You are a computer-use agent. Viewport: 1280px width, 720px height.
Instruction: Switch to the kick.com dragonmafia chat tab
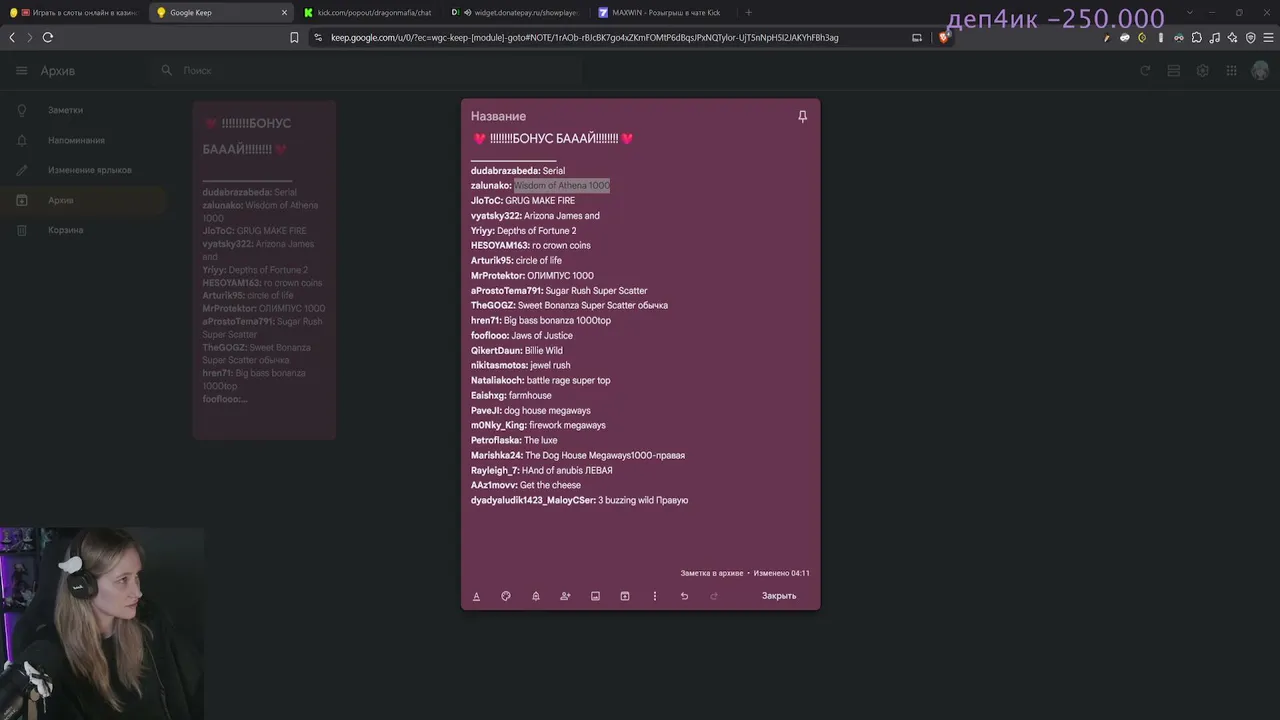point(368,13)
